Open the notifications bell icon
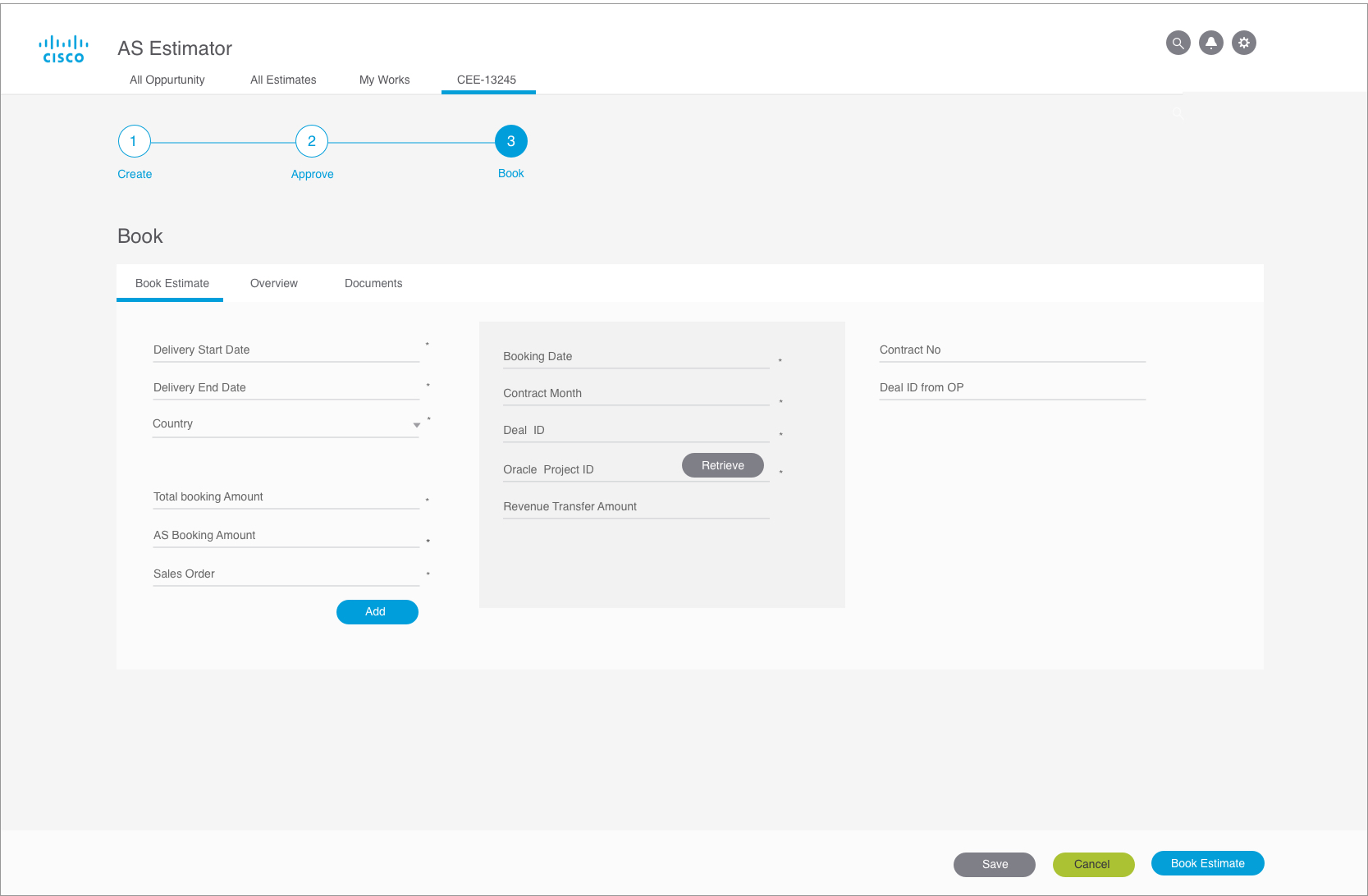This screenshot has width=1368, height=896. [1211, 43]
